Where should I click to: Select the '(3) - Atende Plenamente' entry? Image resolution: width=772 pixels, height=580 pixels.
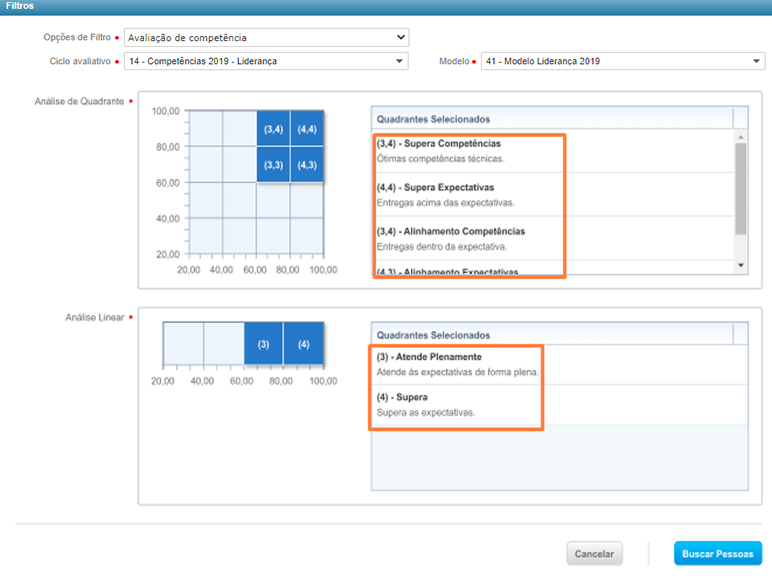pos(456,364)
